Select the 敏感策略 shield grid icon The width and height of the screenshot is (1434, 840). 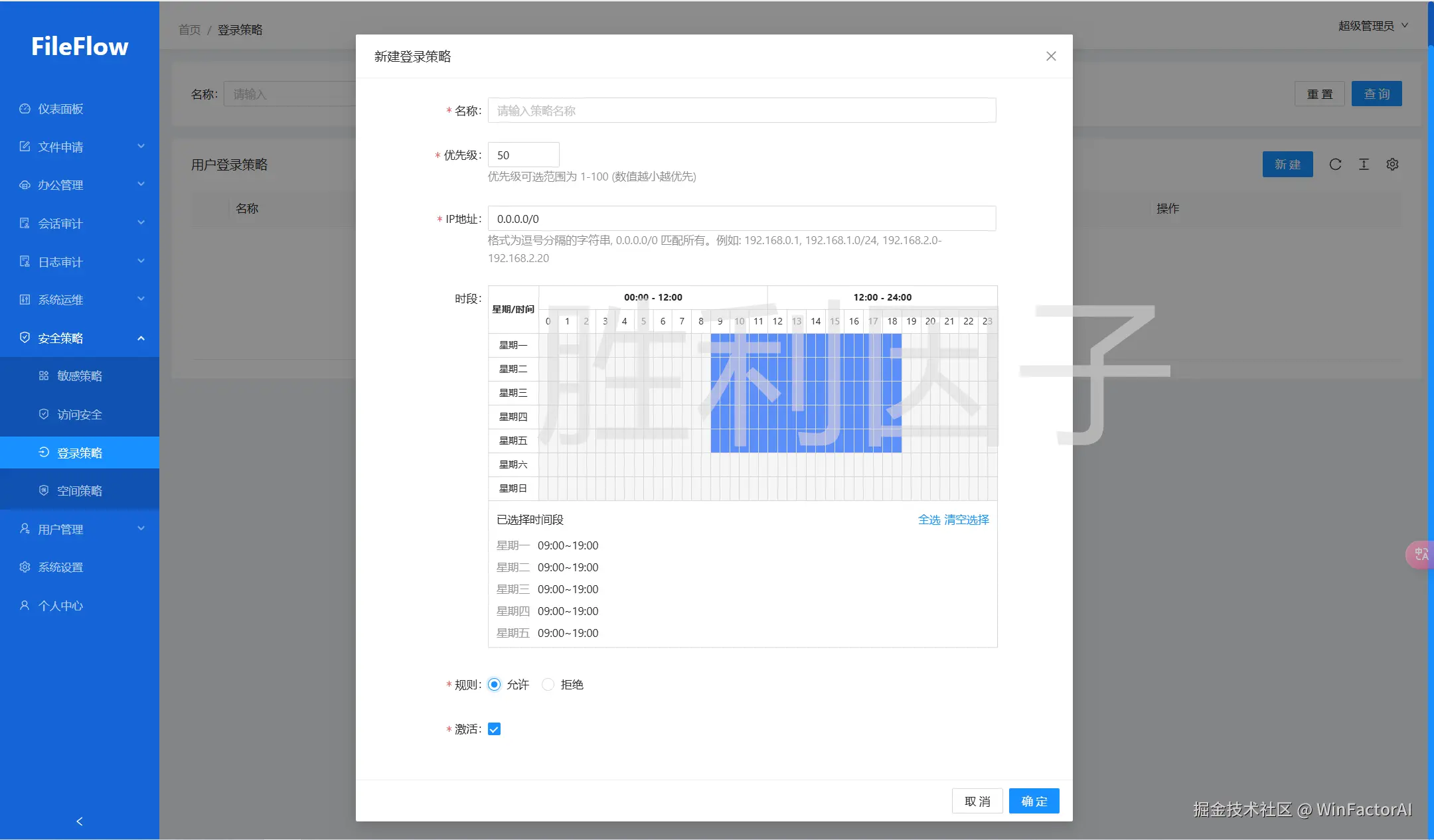43,376
